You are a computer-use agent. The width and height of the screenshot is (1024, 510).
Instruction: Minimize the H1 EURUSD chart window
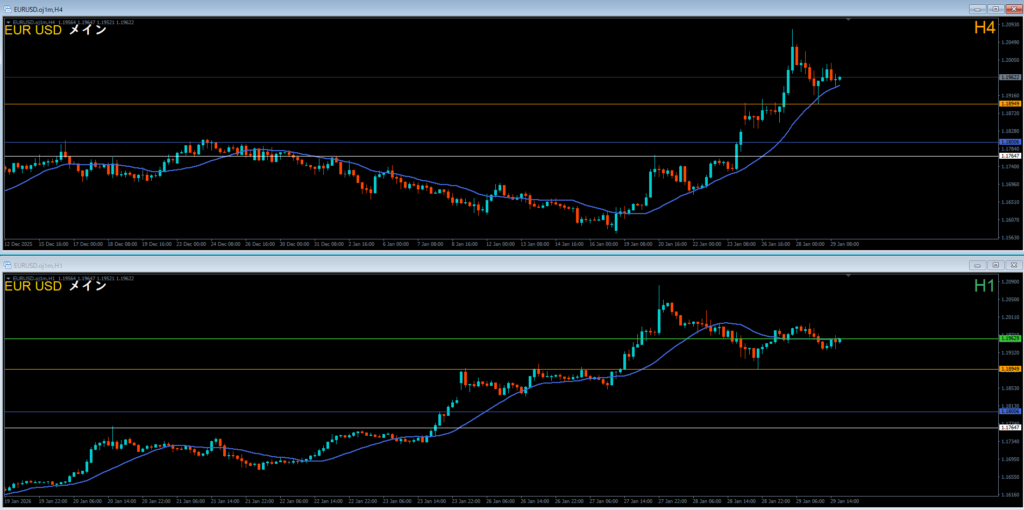(979, 265)
